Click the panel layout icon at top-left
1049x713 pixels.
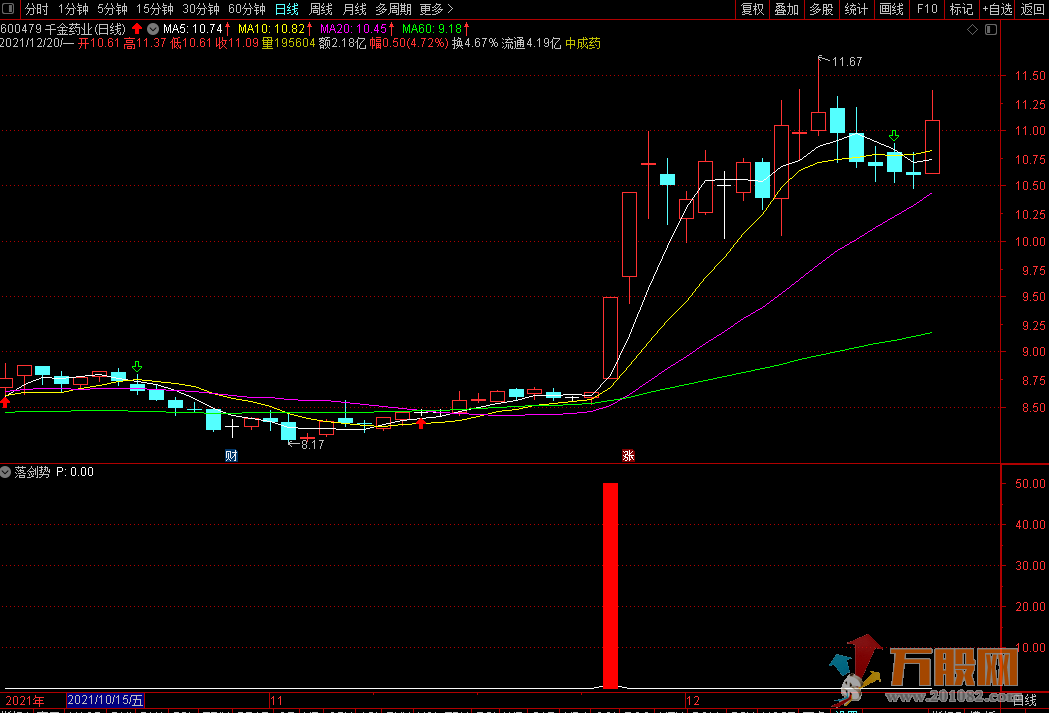(x=10, y=9)
